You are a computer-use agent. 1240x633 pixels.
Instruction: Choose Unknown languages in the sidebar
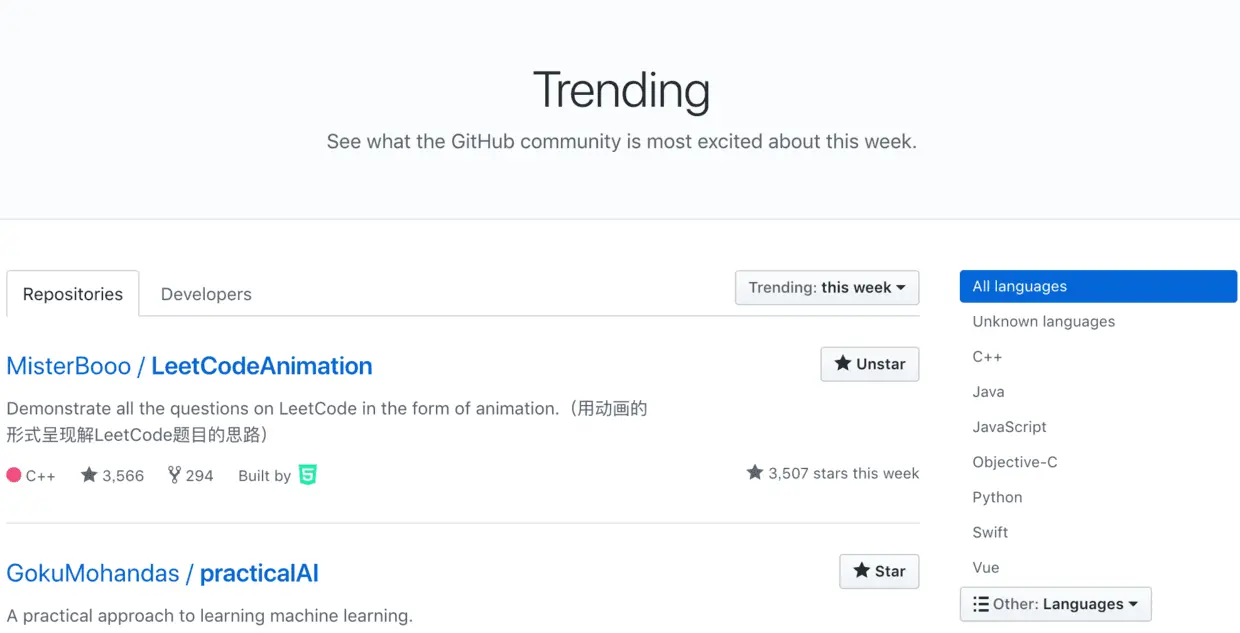[1043, 322]
